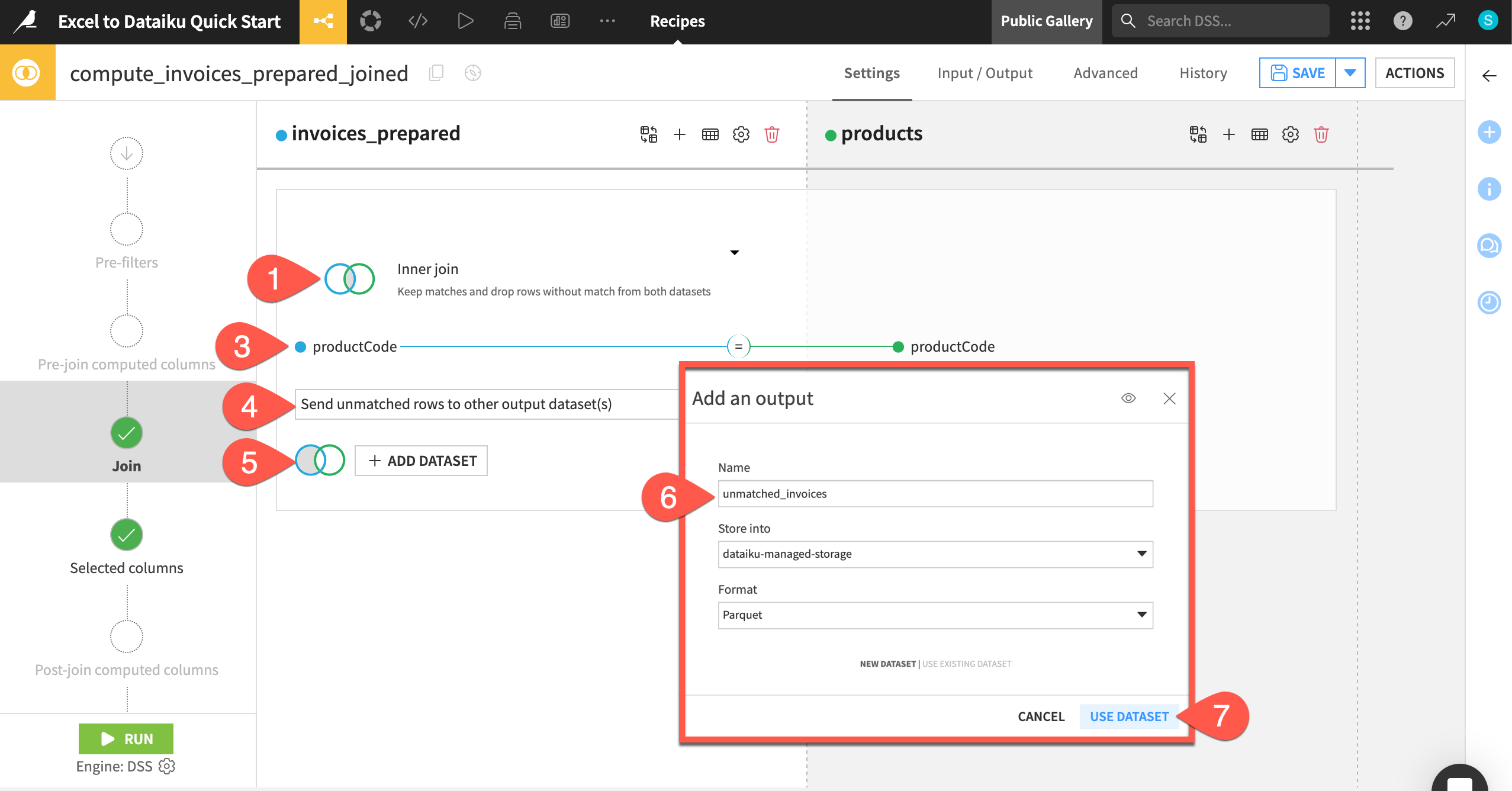The image size is (1512, 791).
Task: Open the settings gear for the products dataset
Action: pyautogui.click(x=1290, y=135)
